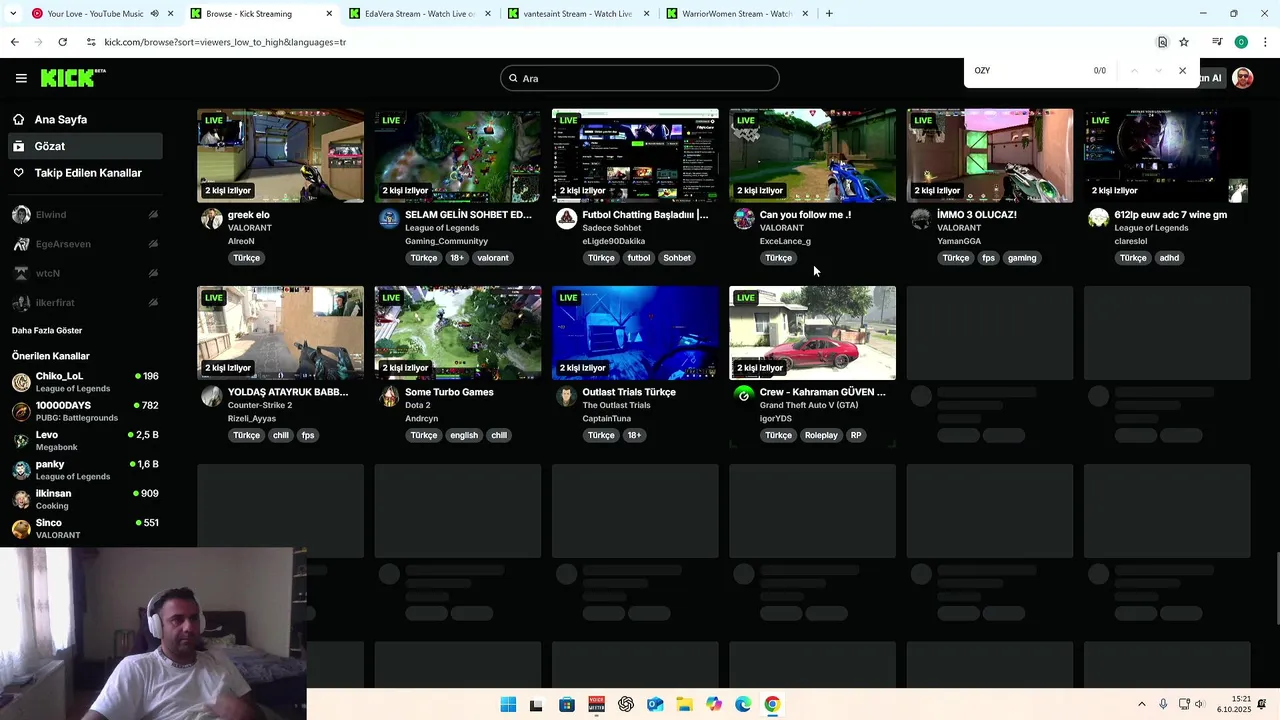The height and width of the screenshot is (720, 1280).
Task: Open a new browser tab
Action: 829,14
